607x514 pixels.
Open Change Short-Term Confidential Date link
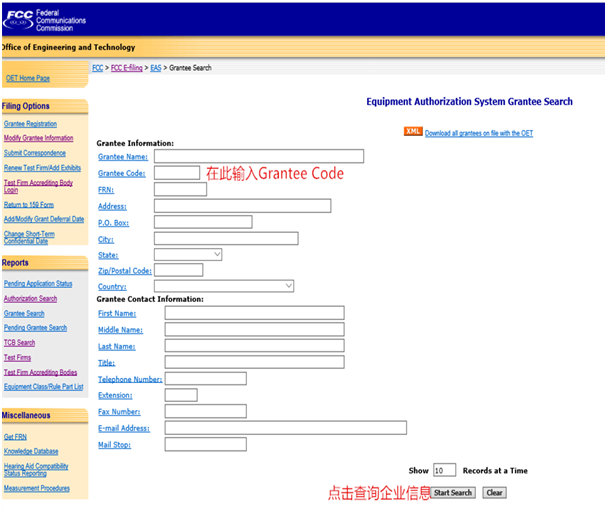[x=29, y=237]
